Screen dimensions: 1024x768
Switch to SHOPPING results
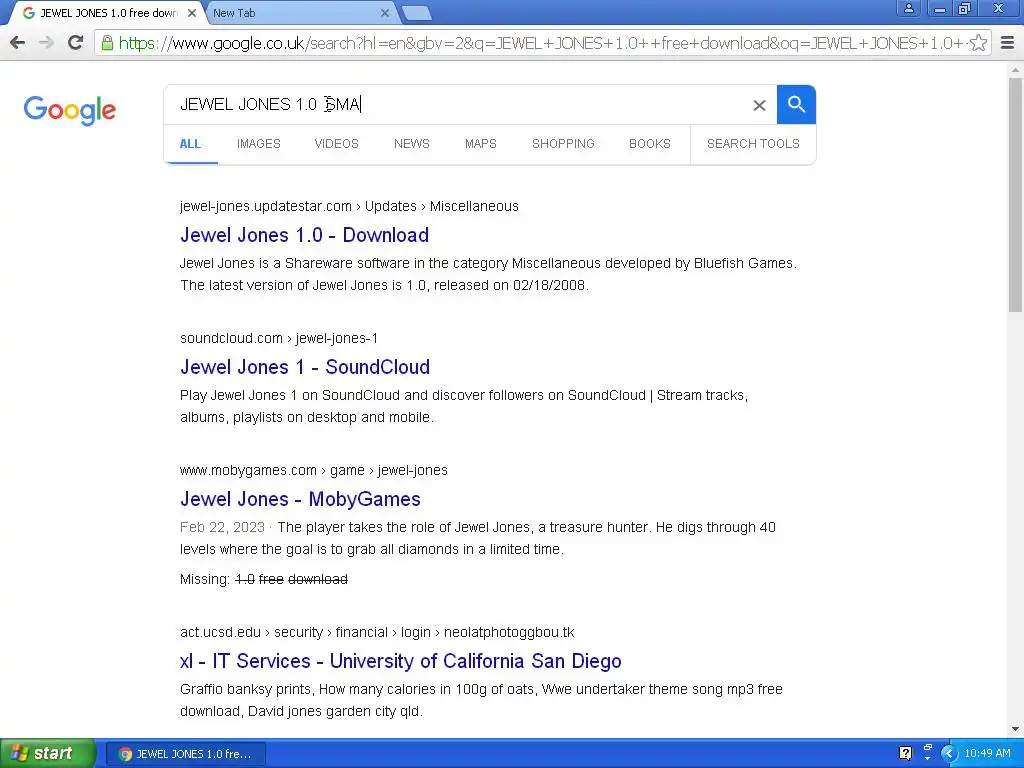click(563, 144)
